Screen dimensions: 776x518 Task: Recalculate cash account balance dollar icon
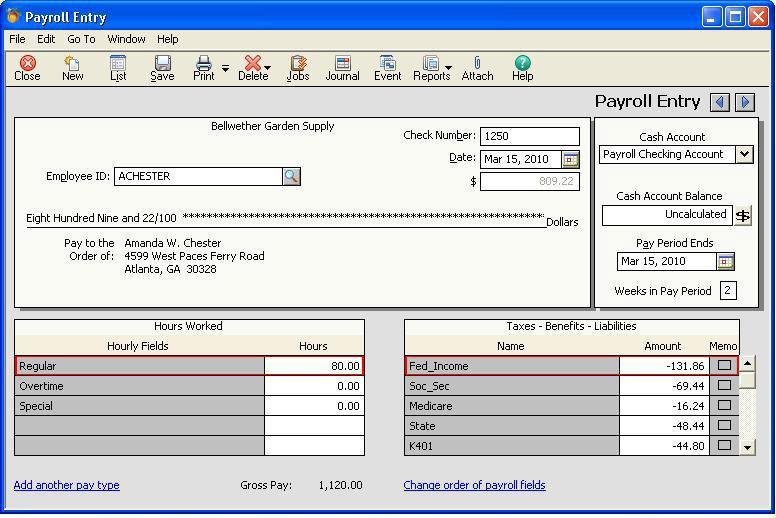(x=742, y=216)
